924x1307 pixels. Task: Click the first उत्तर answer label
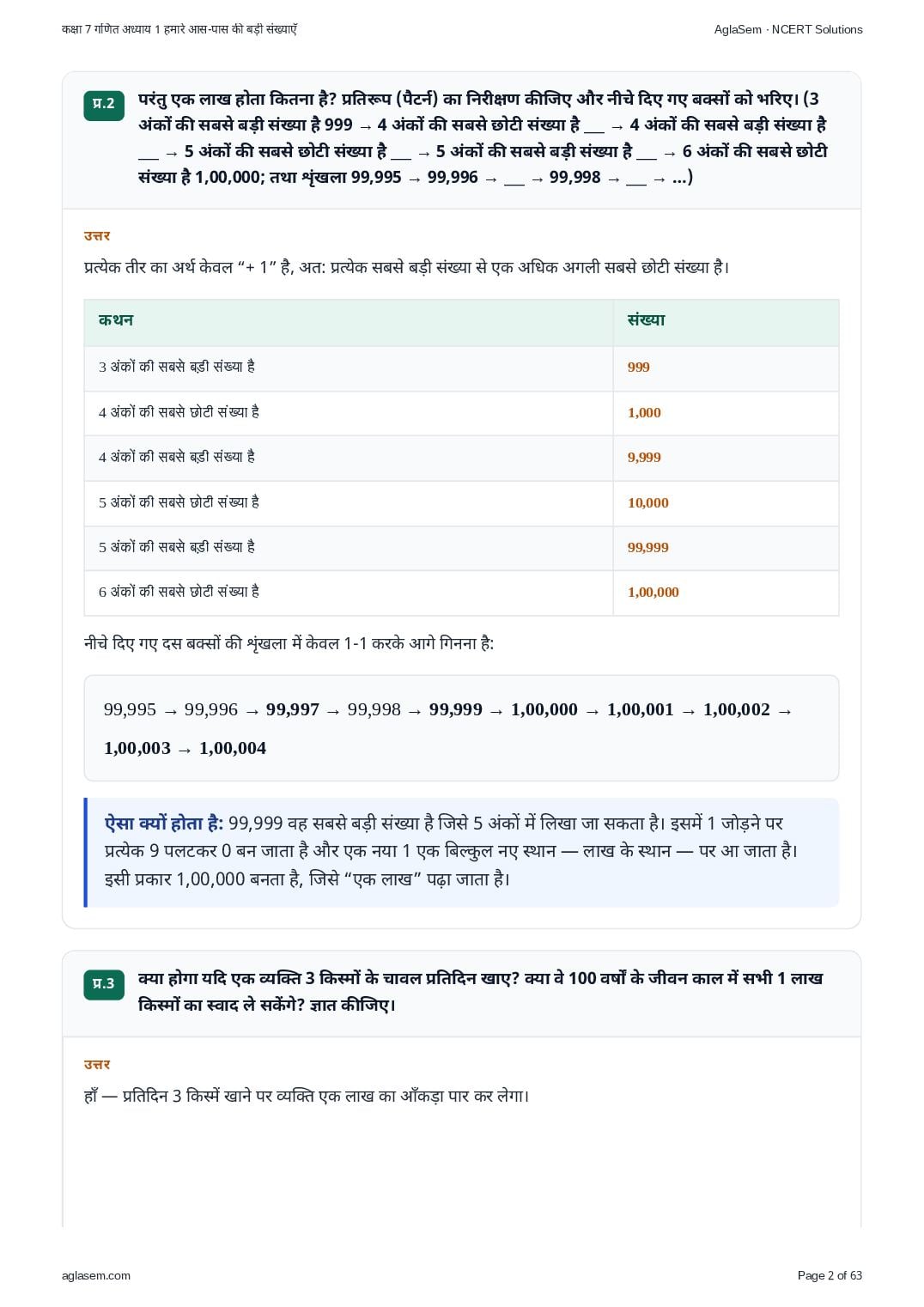[97, 235]
